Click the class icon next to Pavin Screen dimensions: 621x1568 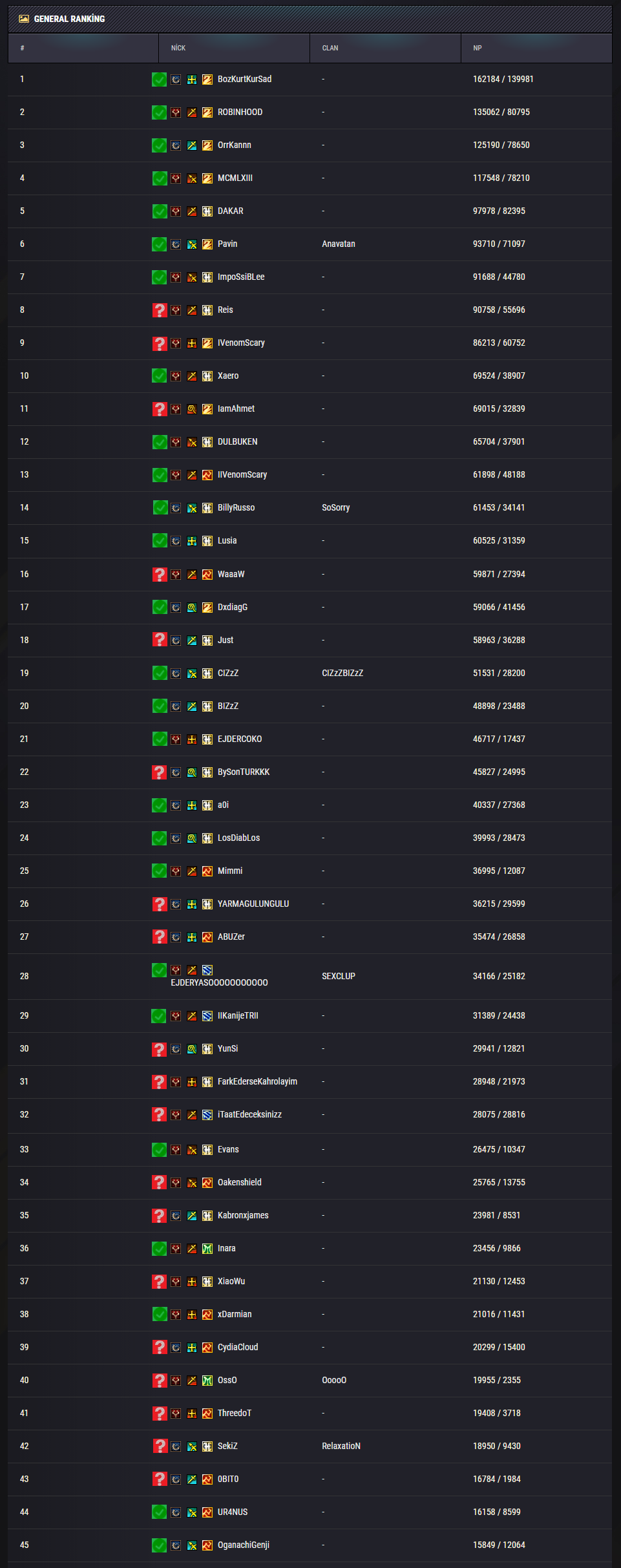coord(192,244)
